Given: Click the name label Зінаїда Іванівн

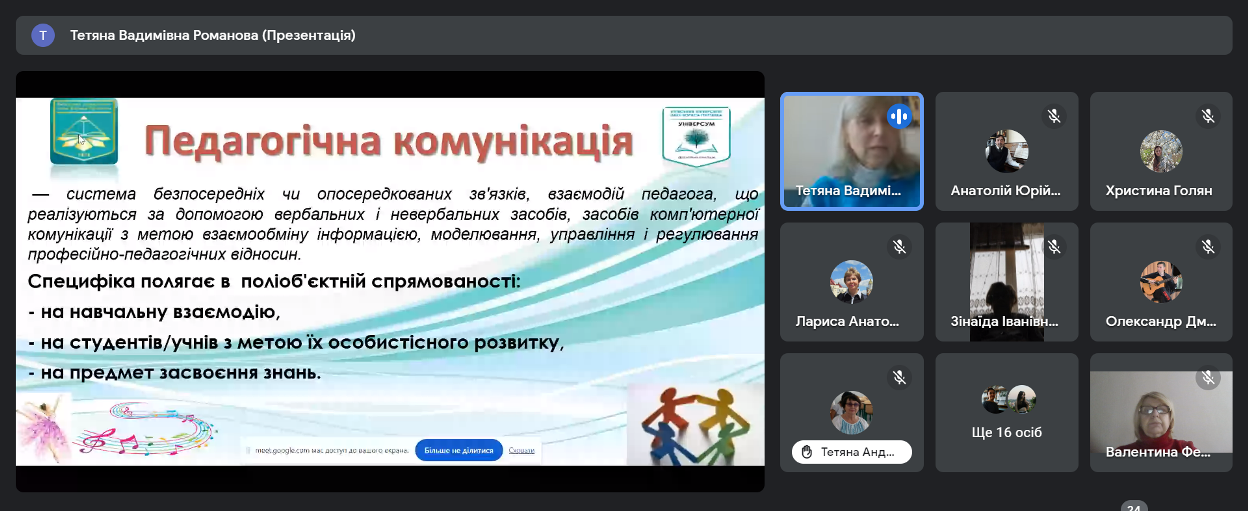Looking at the screenshot, I should 1005,322.
